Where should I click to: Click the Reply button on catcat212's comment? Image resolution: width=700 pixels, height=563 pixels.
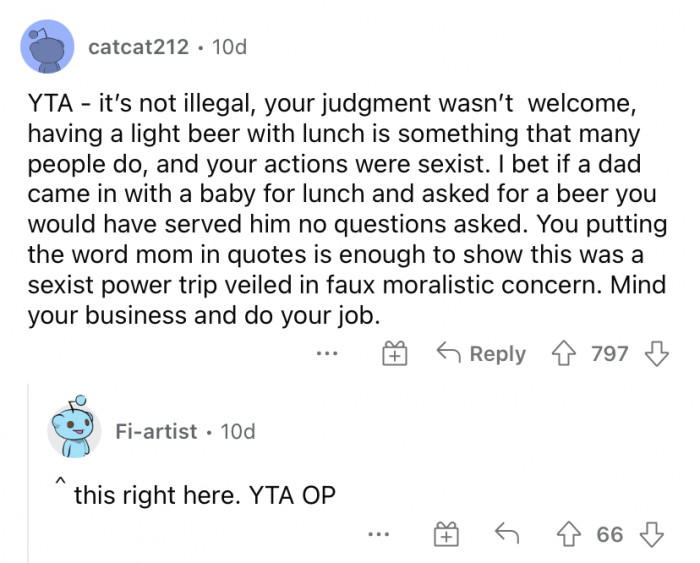point(481,353)
